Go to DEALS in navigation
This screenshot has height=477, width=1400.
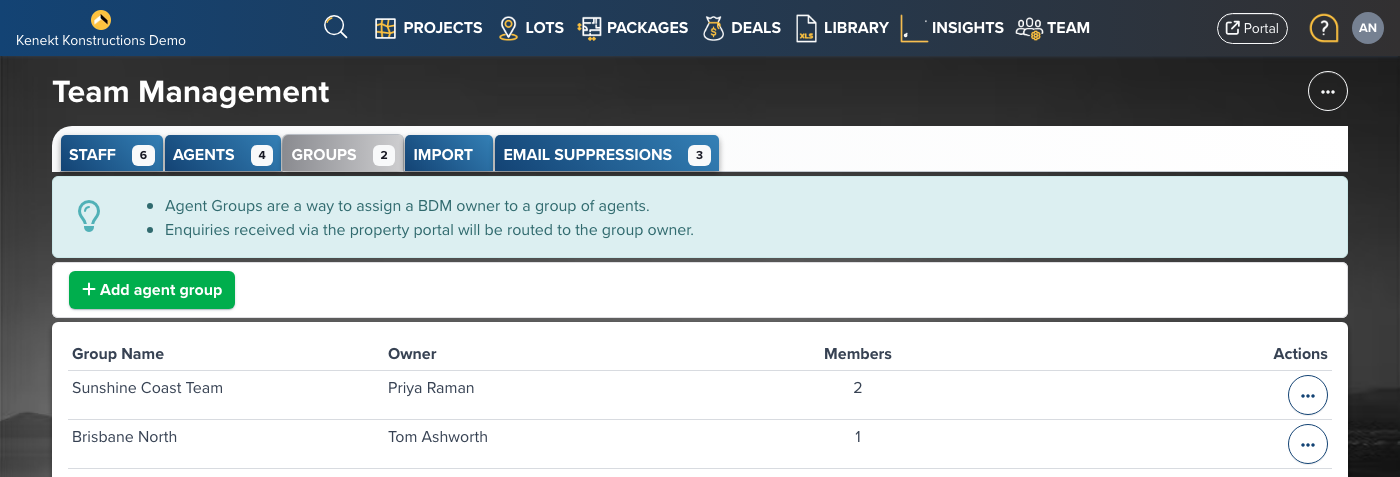coord(756,28)
